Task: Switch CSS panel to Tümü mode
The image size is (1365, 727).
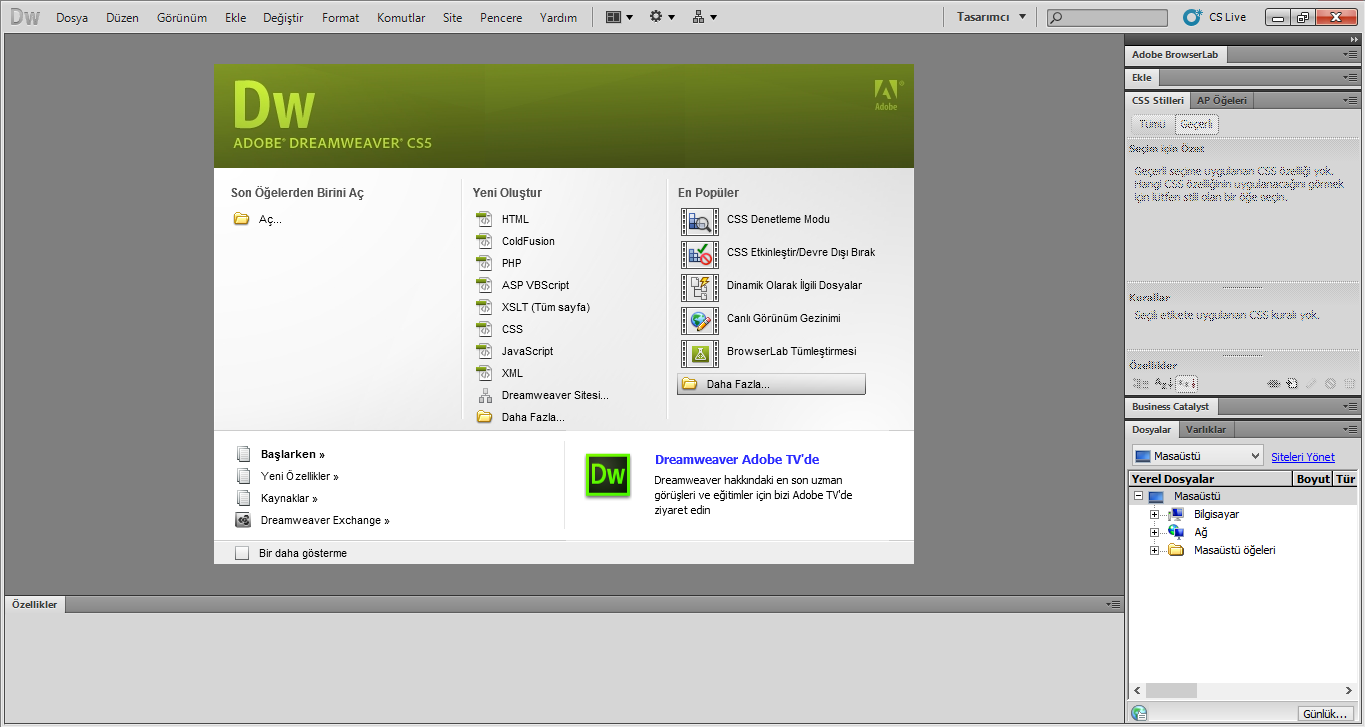Action: point(1153,125)
